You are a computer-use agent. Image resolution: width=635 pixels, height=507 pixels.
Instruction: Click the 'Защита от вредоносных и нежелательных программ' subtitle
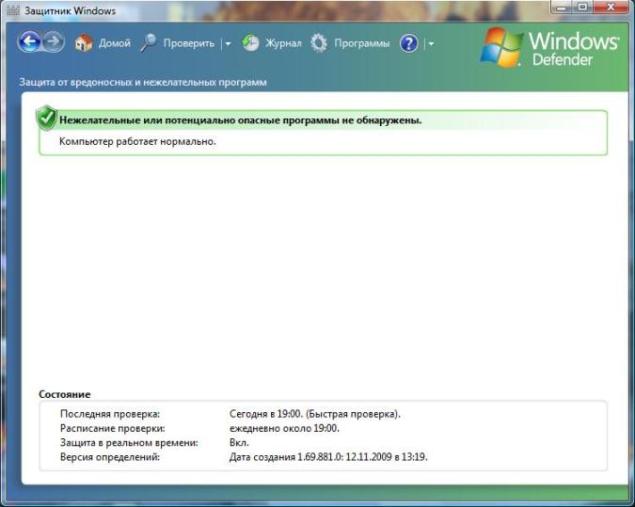tap(143, 82)
